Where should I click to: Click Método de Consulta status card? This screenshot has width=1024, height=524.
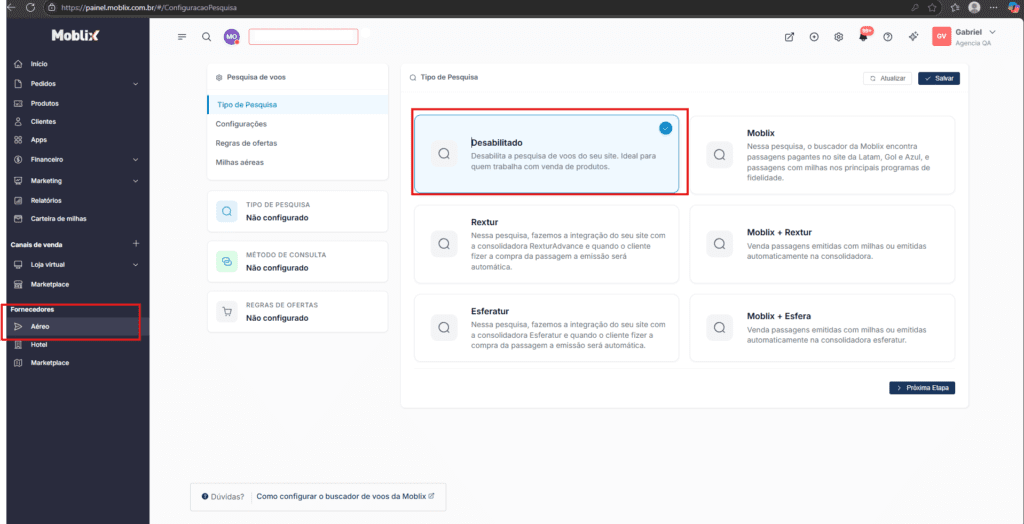click(x=298, y=261)
